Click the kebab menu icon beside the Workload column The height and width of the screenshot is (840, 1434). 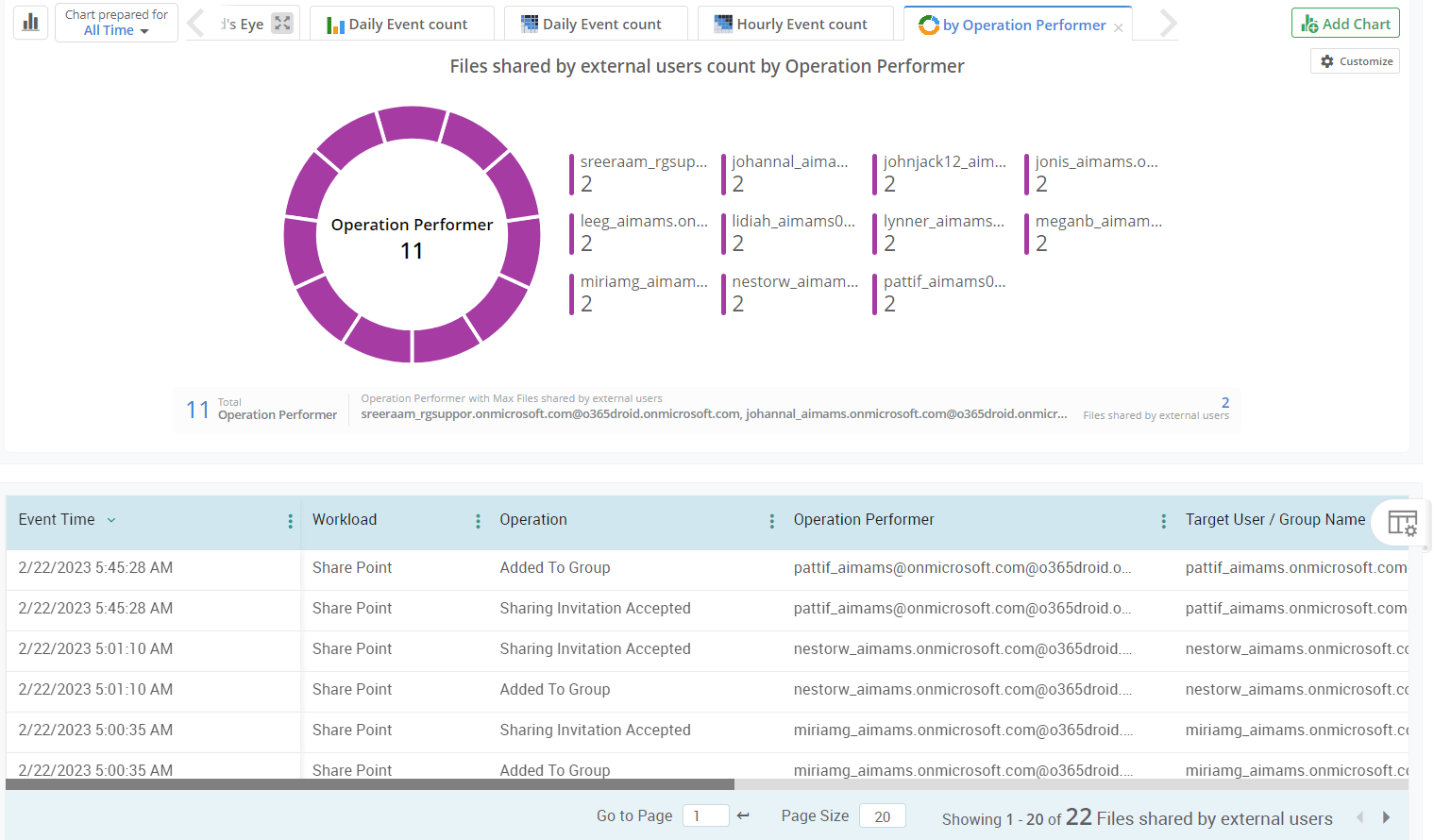tap(480, 520)
